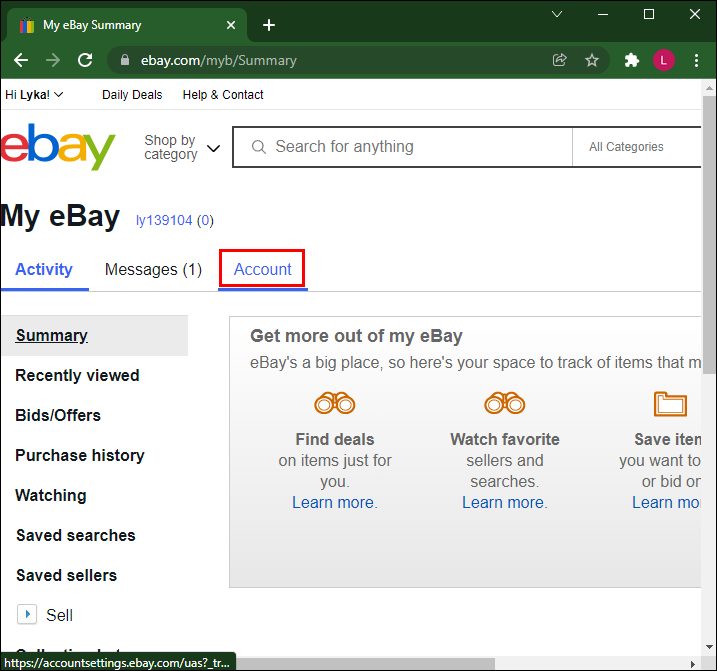
Task: Open Watching in sidebar
Action: [x=51, y=495]
